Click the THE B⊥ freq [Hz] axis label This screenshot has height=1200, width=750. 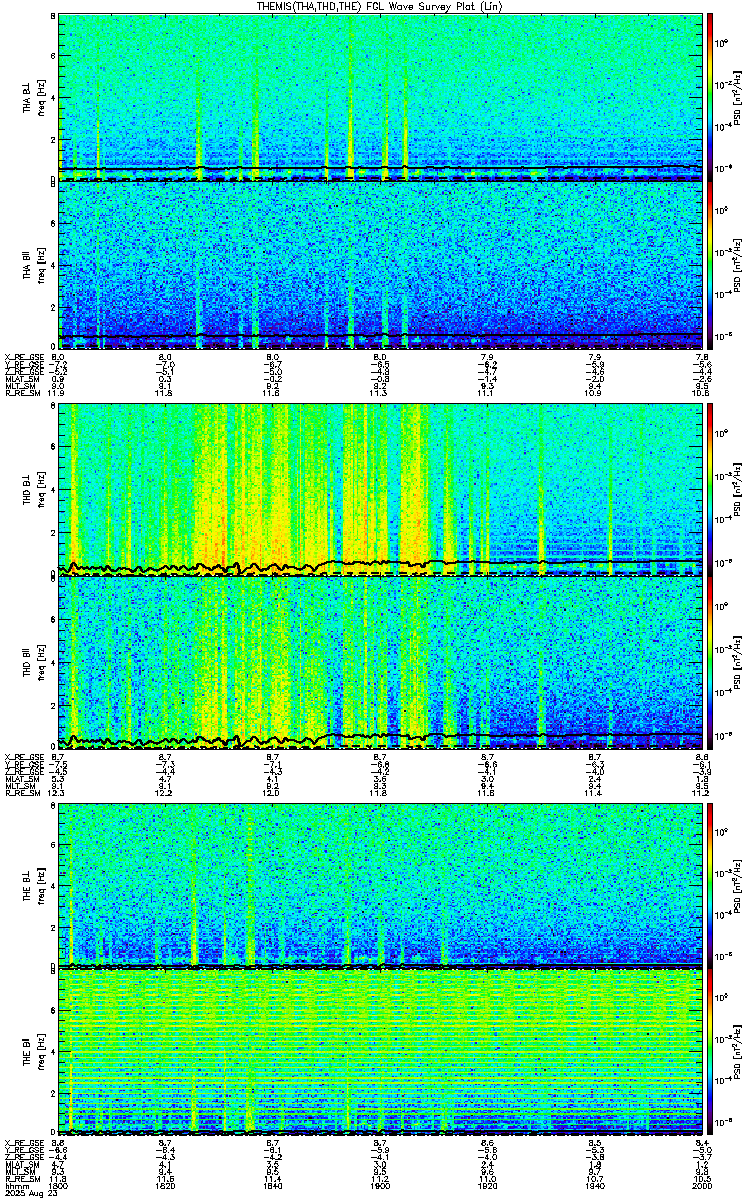point(39,884)
